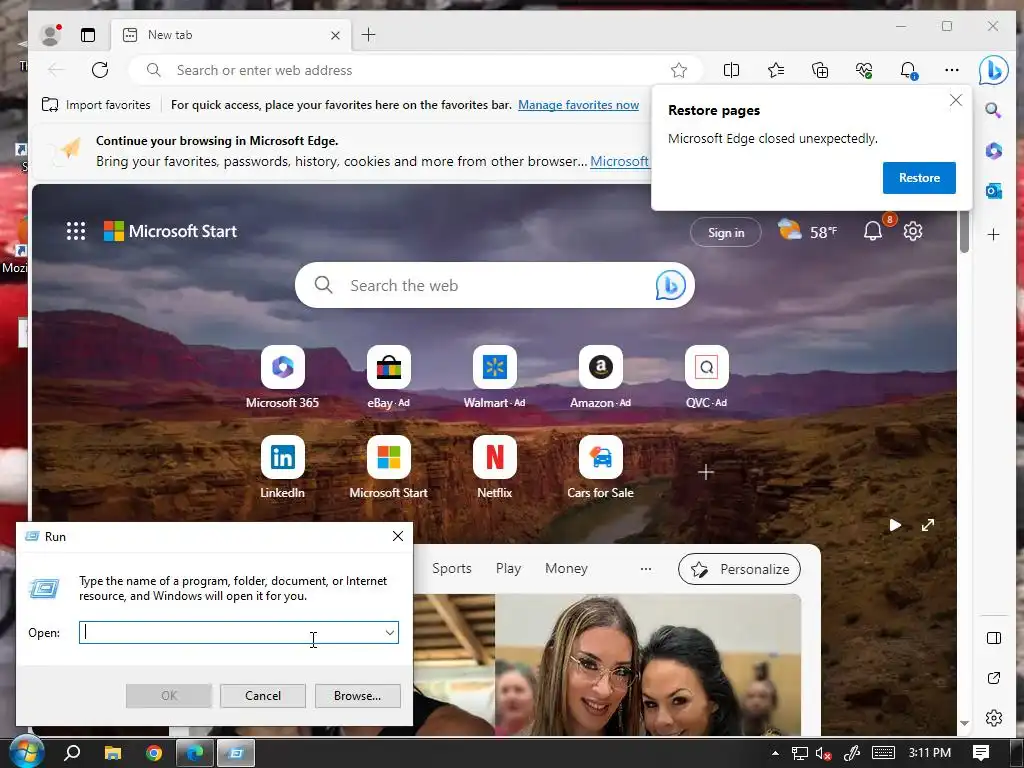Open the Windows Start button

[x=27, y=752]
